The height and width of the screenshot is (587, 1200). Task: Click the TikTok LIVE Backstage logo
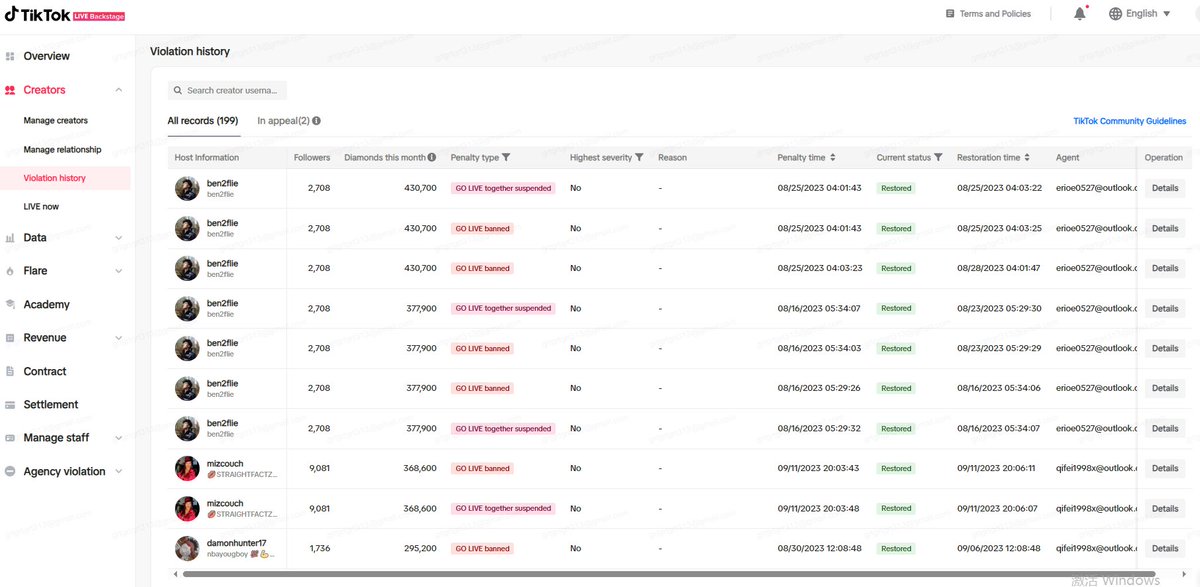pos(65,14)
